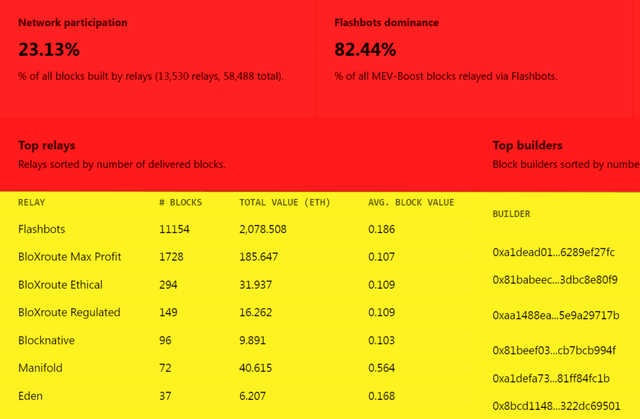This screenshot has width=640, height=419.
Task: Click the 294 blocks count
Action: click(x=168, y=285)
